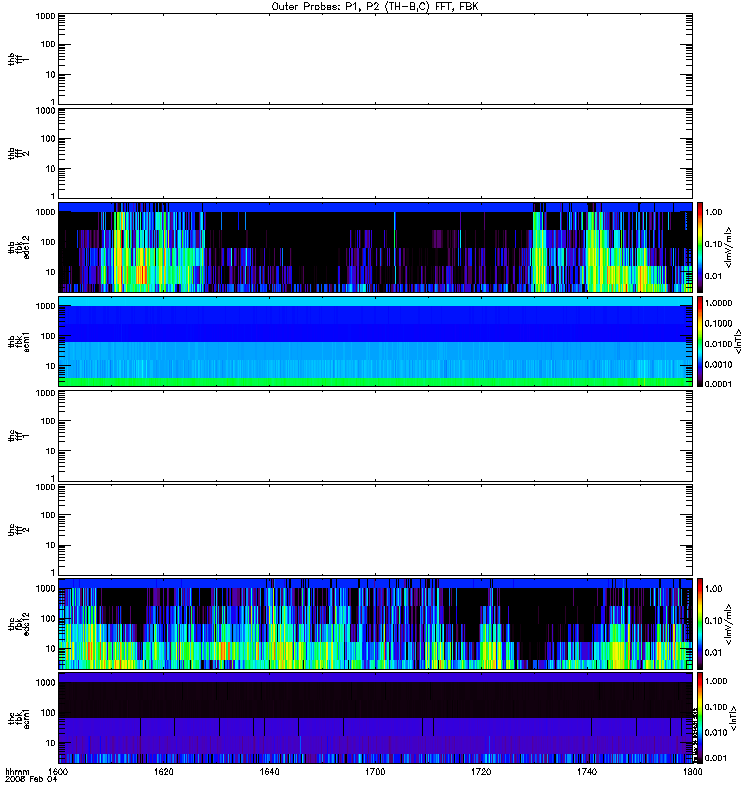Click the thb fbk edc12 spectrogram panel

pyautogui.click(x=376, y=247)
